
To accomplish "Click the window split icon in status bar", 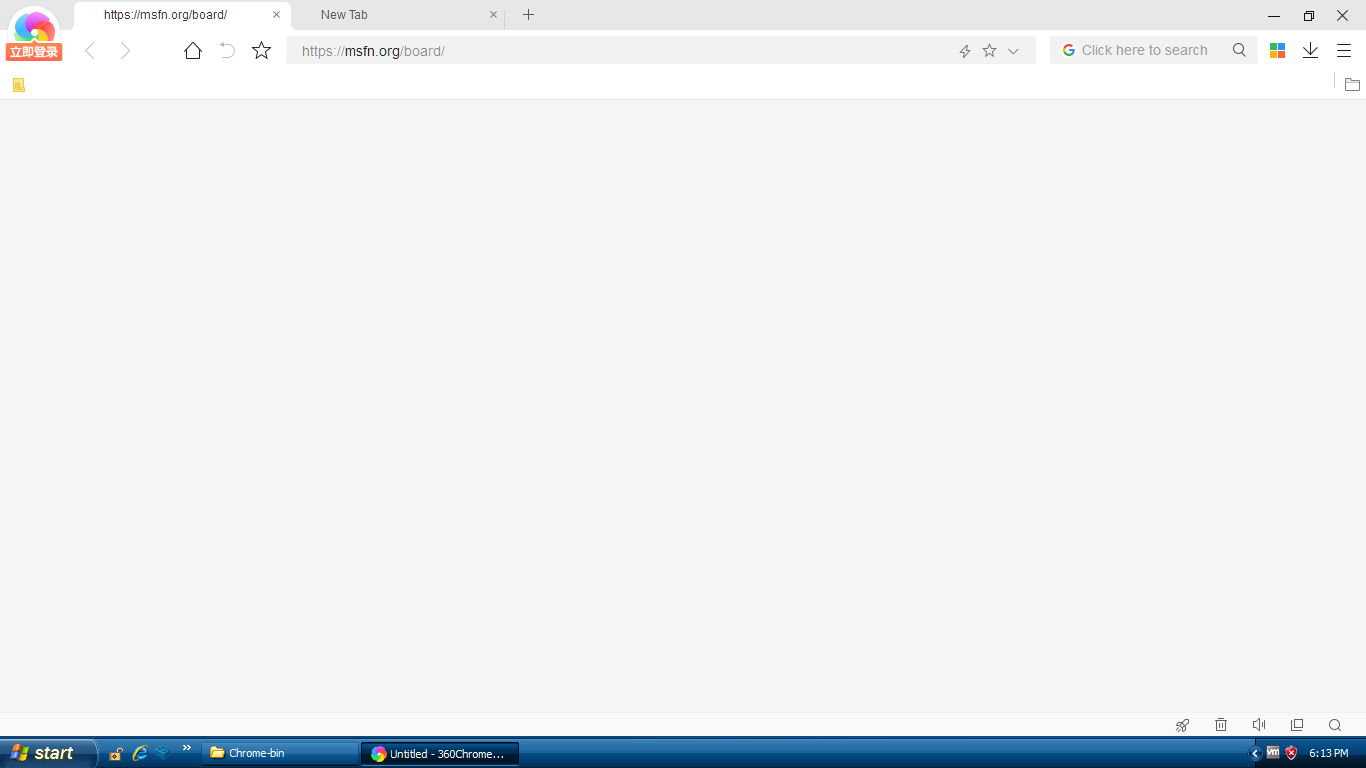I will 1297,725.
